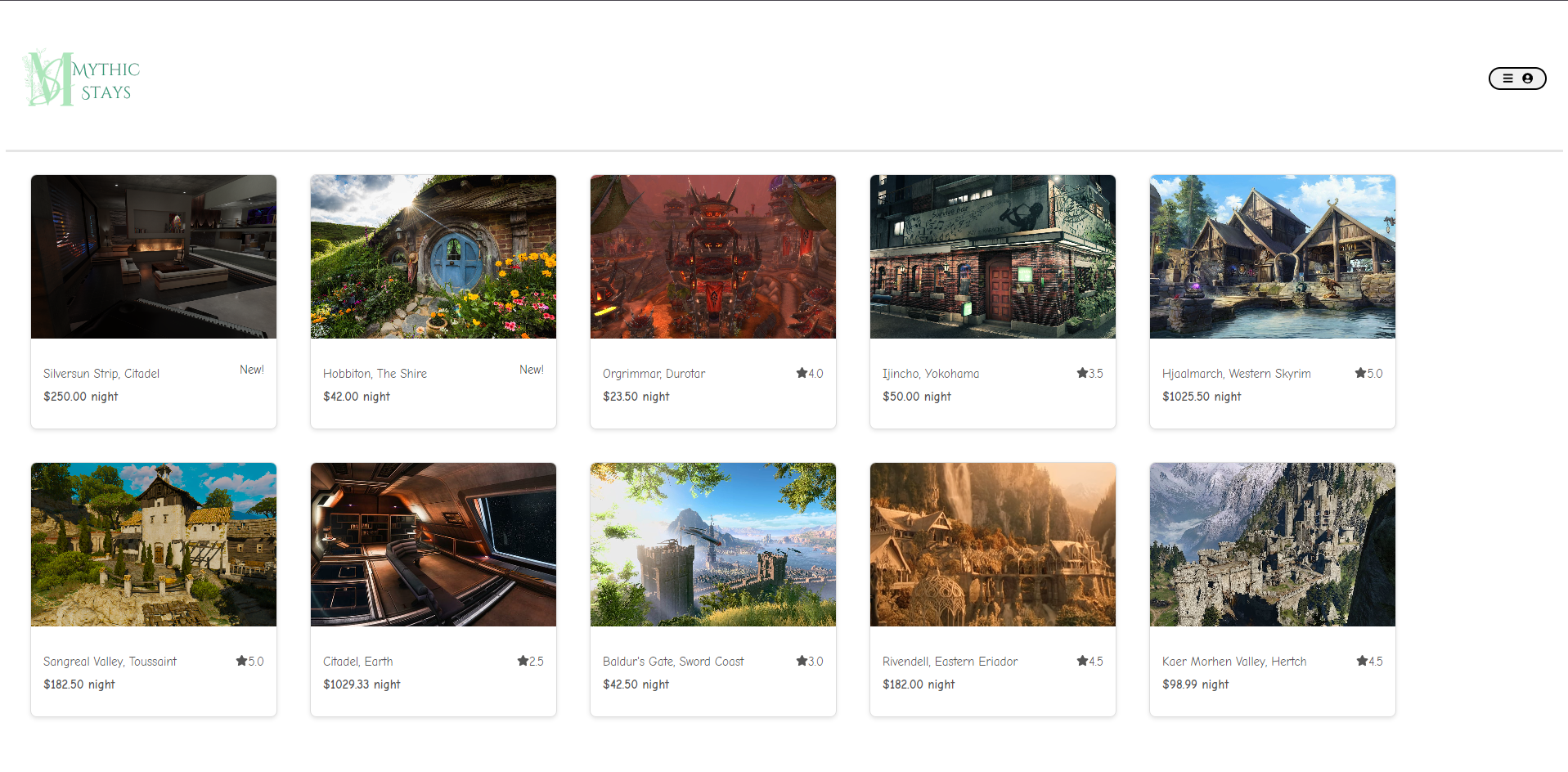1568x772 pixels.
Task: Click the star rating icon for Orgrimmar
Action: pos(802,373)
